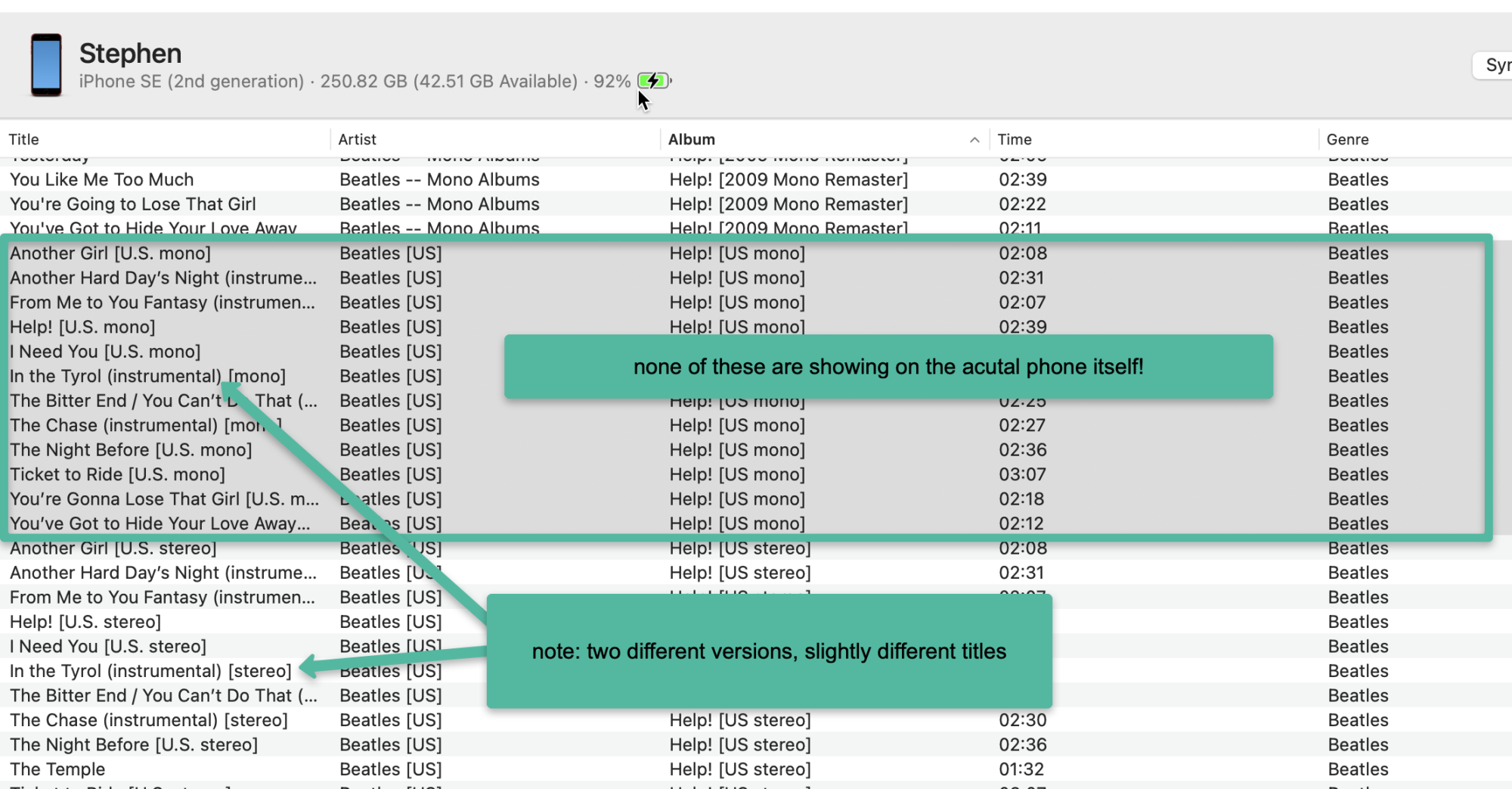The image size is (1512, 789).
Task: Click Help! [US mono] album for Ticket to Ride [U.S. mono]
Action: coord(737,474)
